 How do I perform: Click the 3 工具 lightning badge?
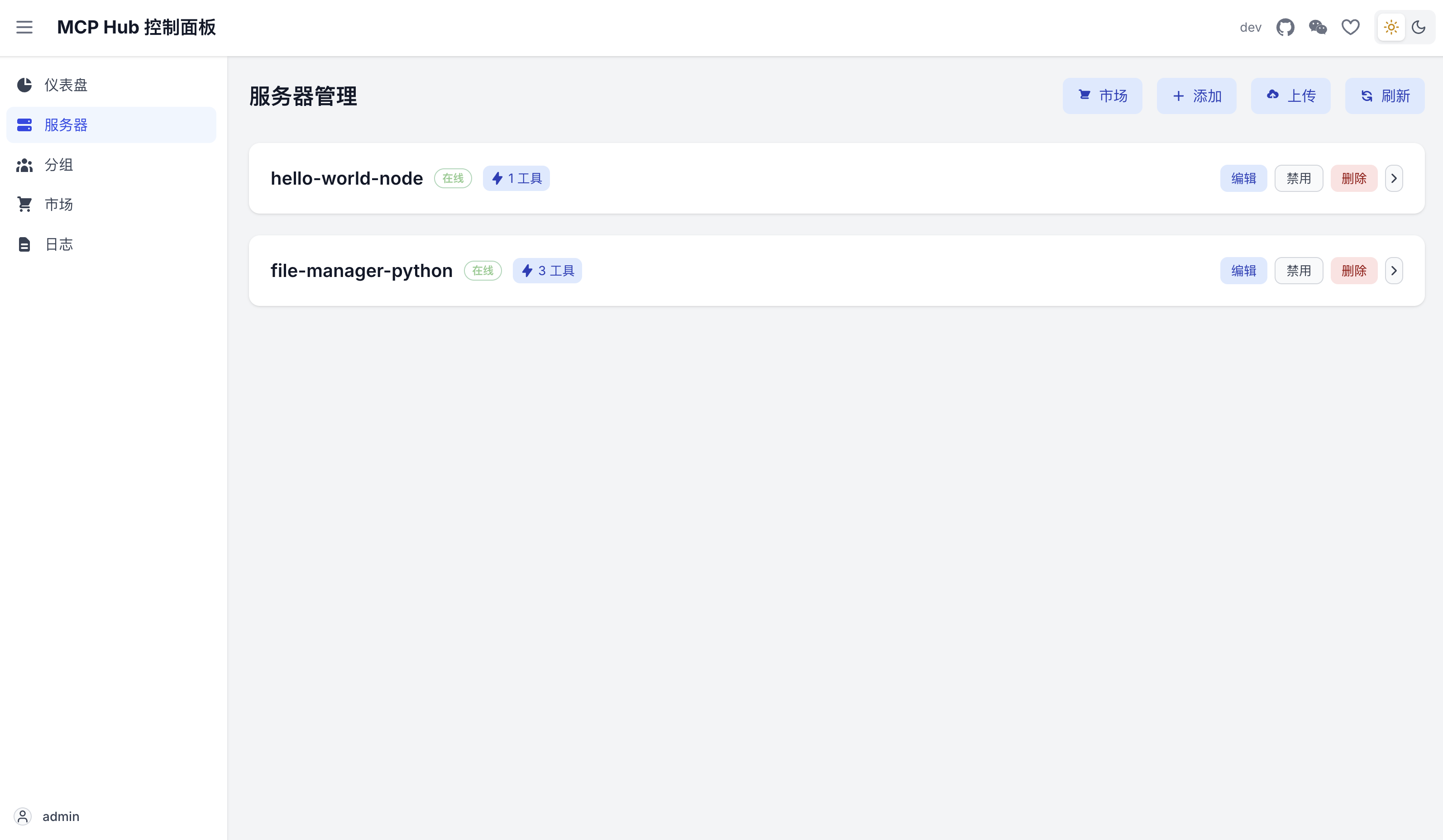pos(547,271)
